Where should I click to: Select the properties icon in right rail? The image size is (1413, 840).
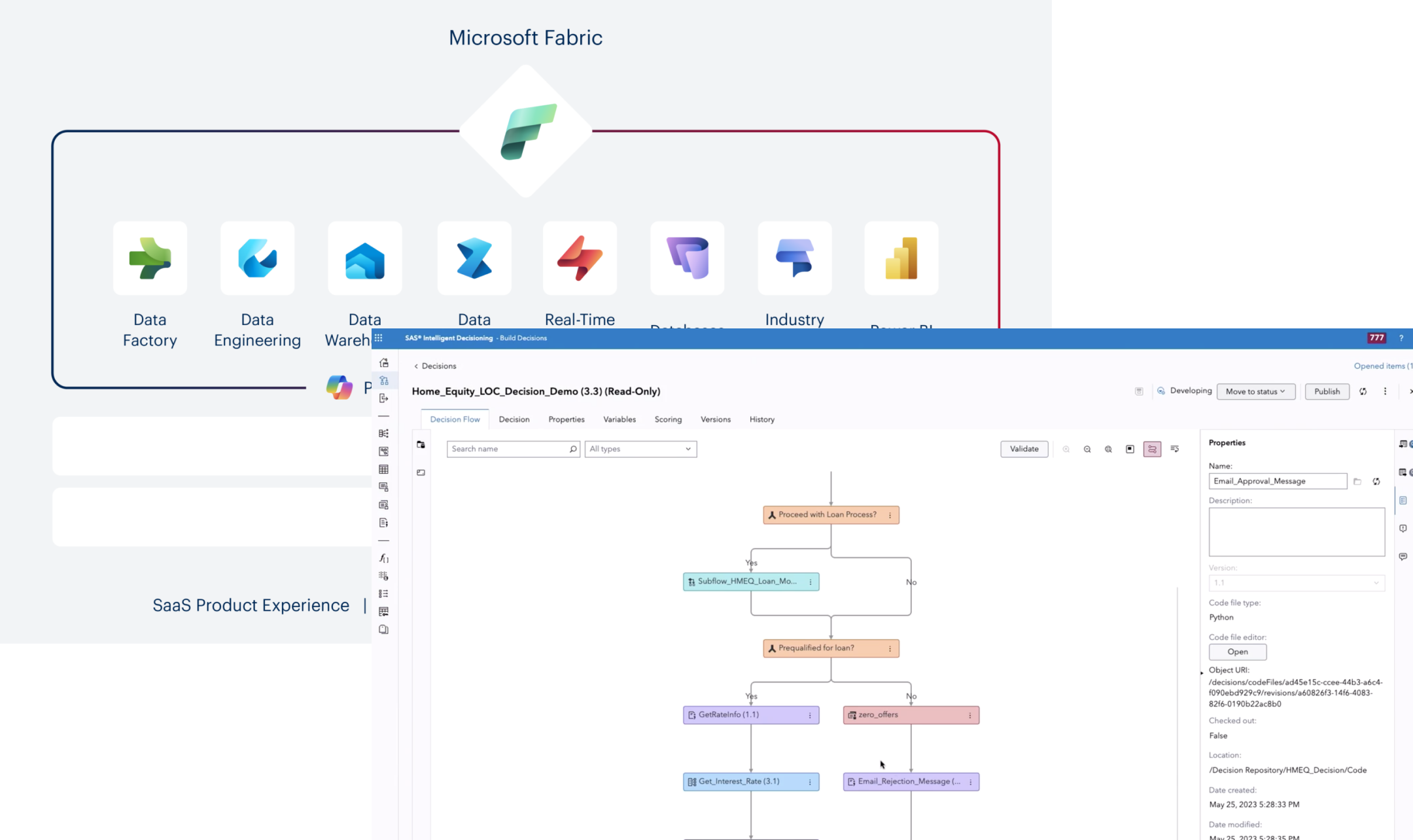click(1403, 500)
